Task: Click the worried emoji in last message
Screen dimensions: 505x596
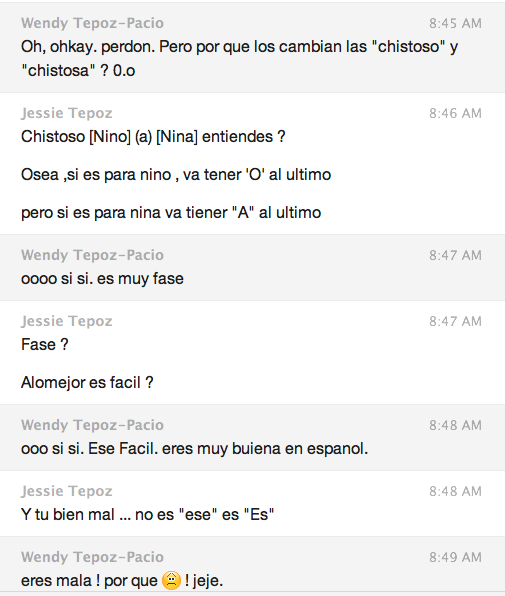Action: [171, 580]
